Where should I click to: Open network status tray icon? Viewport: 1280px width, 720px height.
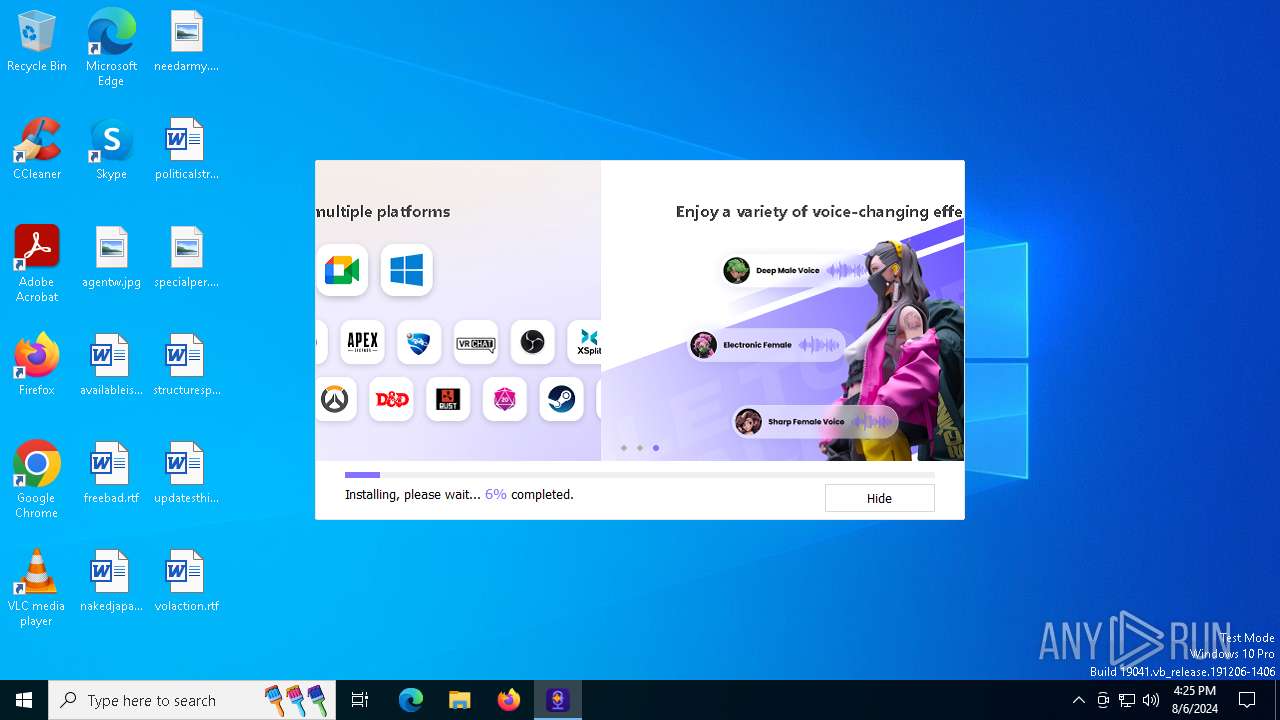(1127, 700)
